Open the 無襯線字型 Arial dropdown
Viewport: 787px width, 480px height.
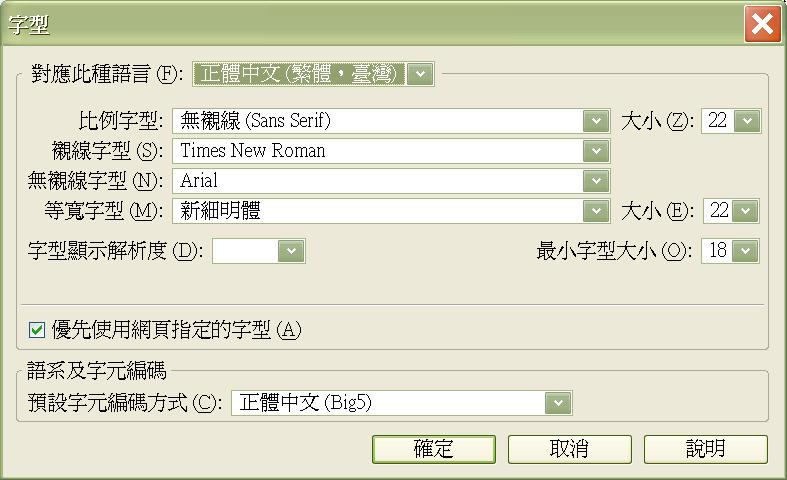tap(597, 181)
